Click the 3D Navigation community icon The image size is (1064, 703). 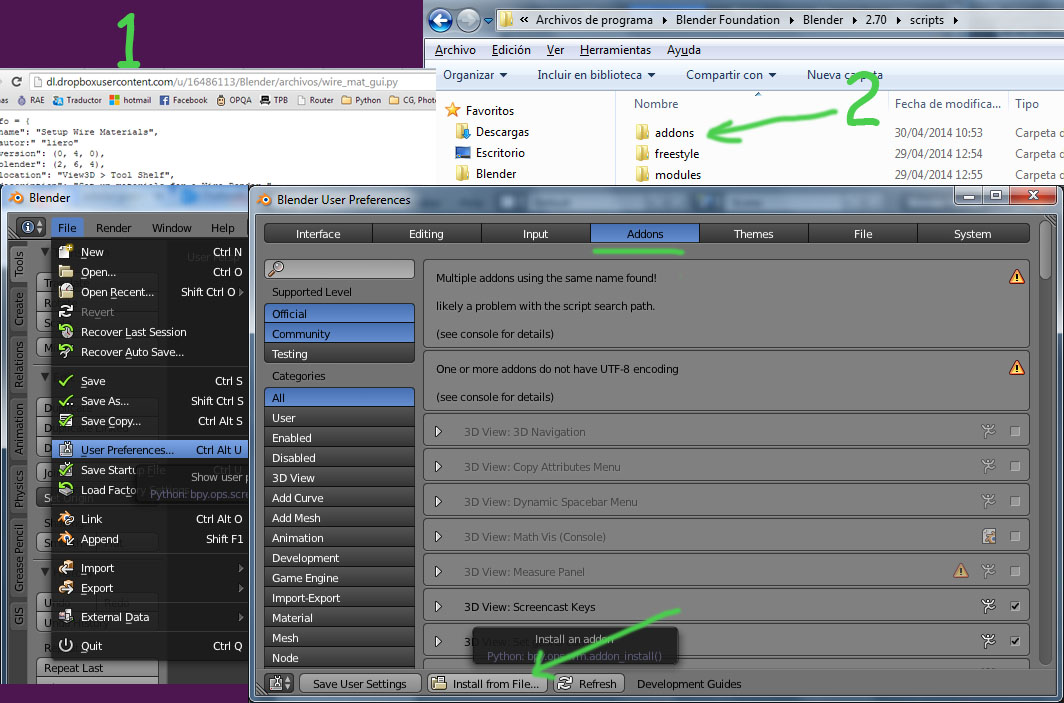[989, 431]
